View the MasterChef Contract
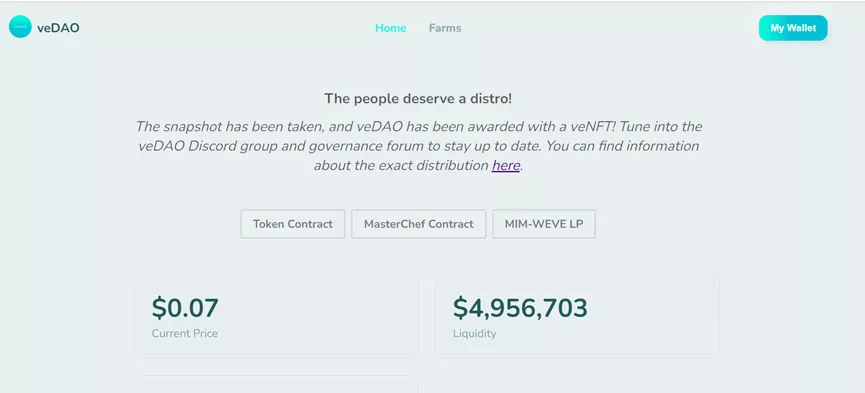 (x=419, y=224)
